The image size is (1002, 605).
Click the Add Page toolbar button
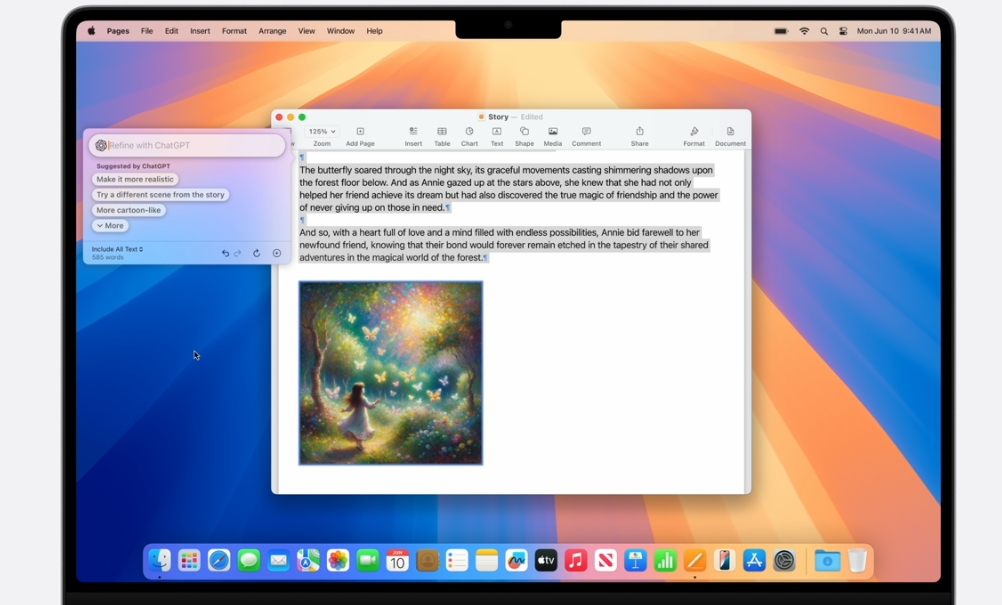point(360,136)
